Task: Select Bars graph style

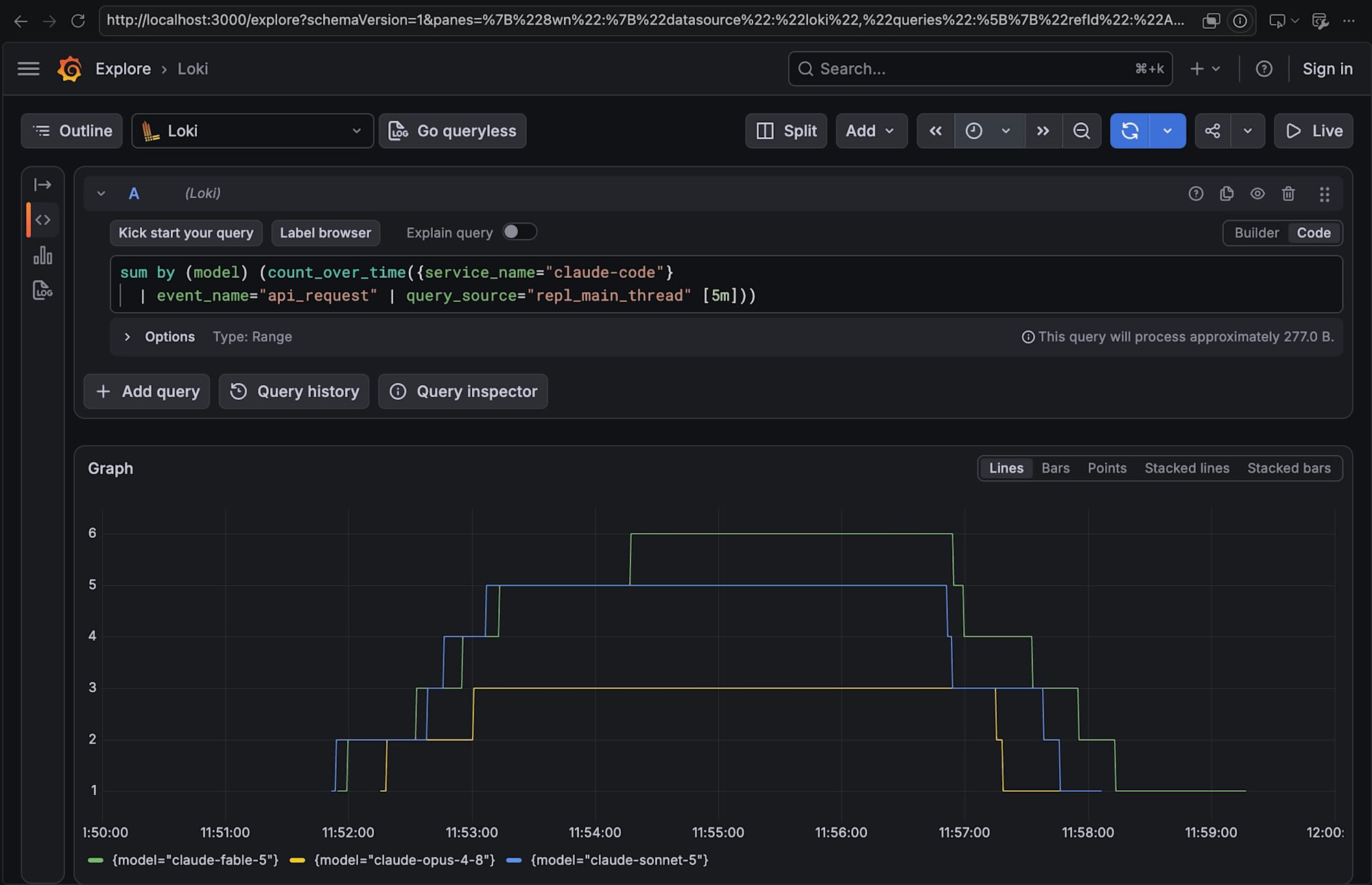Action: coord(1055,468)
